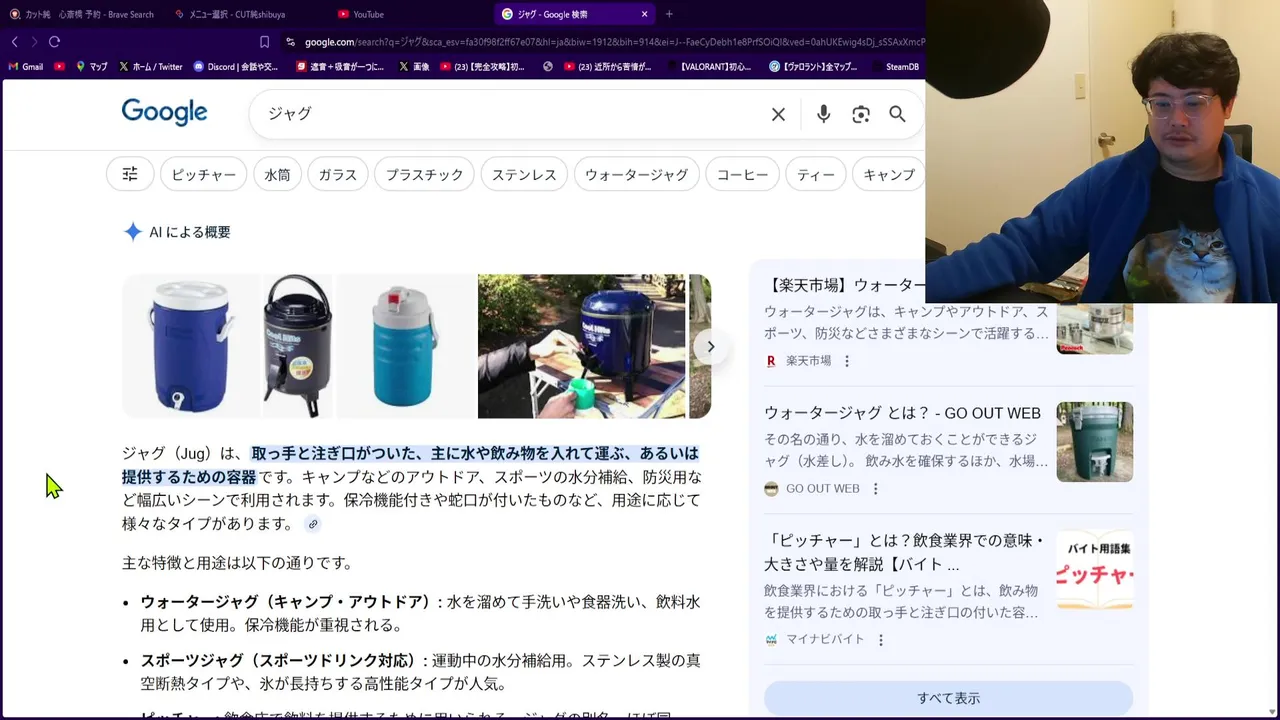Click the source link icon after summary

pos(313,524)
